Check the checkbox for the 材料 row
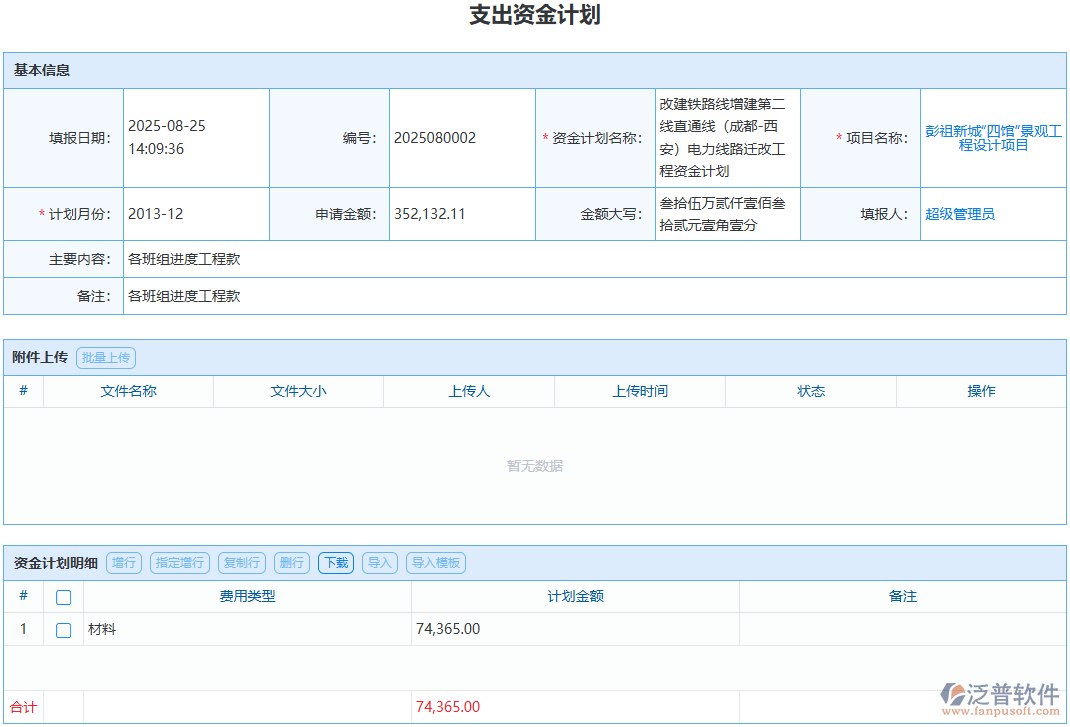This screenshot has width=1070, height=727. (64, 629)
